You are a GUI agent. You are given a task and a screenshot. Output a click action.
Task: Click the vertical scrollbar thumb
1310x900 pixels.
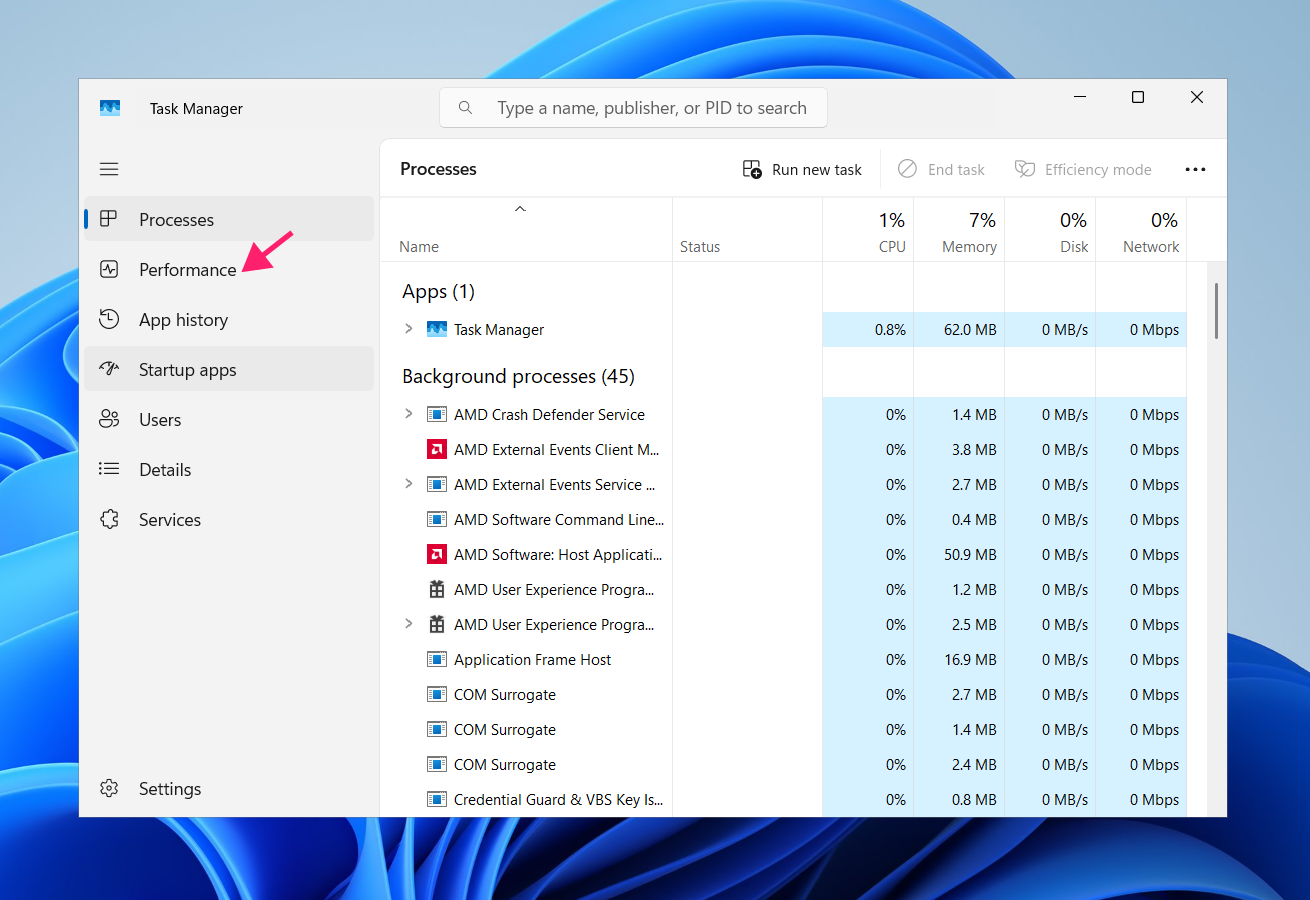(1216, 310)
